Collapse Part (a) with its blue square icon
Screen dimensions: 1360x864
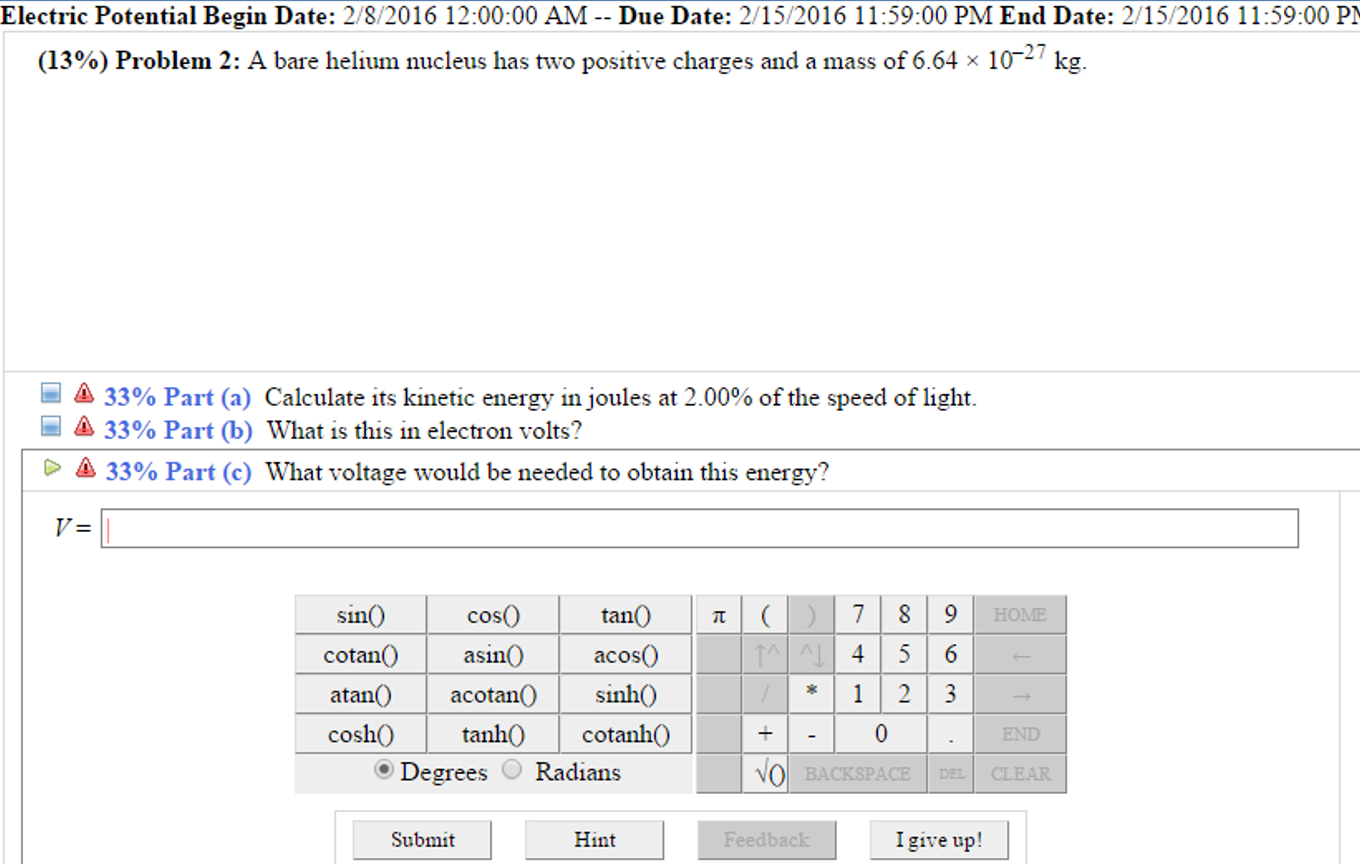(51, 393)
